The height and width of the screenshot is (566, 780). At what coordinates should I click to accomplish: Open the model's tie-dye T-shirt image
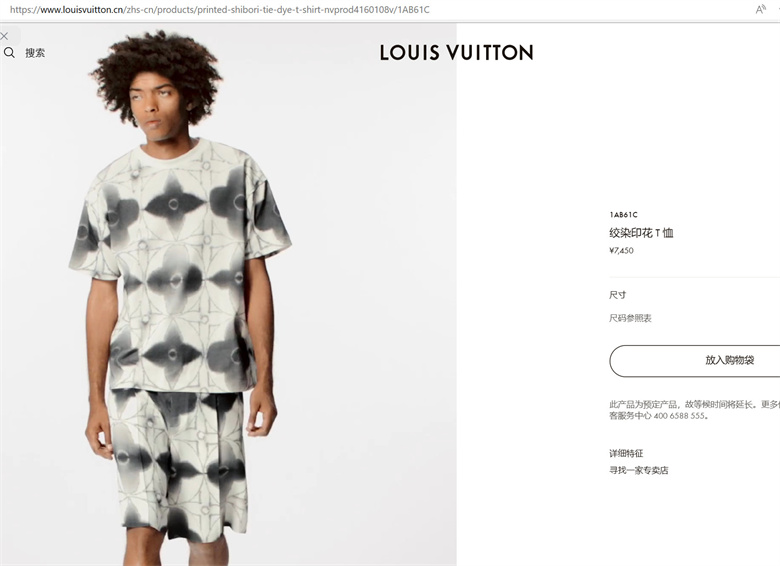coord(179,264)
